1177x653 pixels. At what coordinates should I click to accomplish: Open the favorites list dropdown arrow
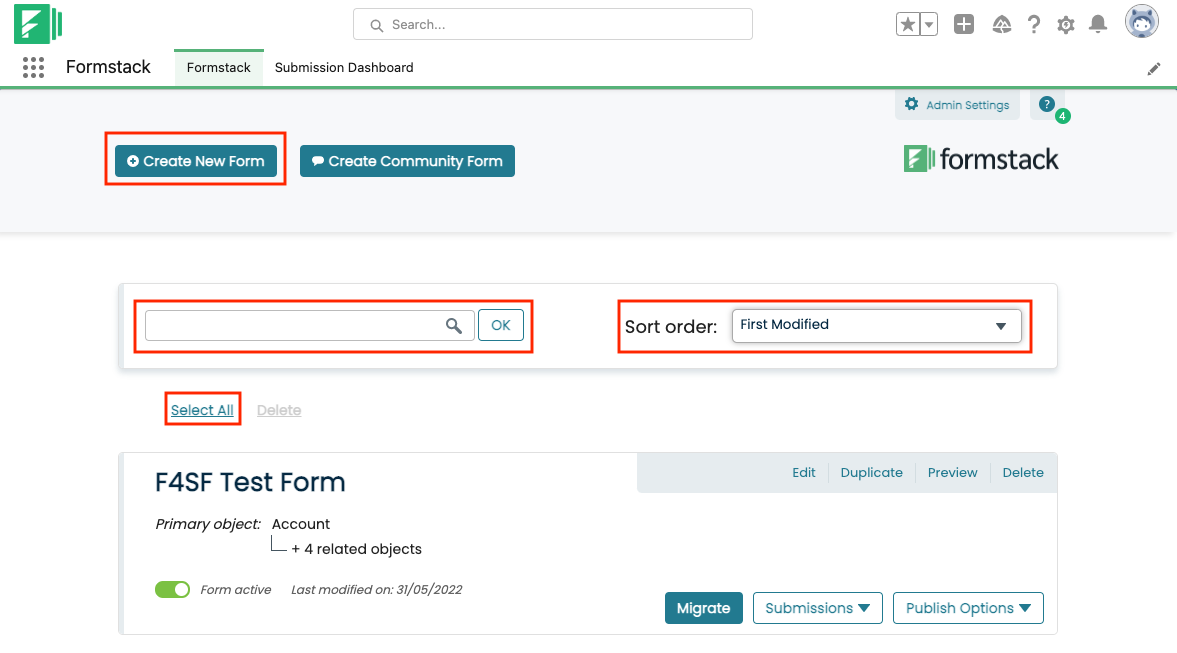[x=928, y=25]
